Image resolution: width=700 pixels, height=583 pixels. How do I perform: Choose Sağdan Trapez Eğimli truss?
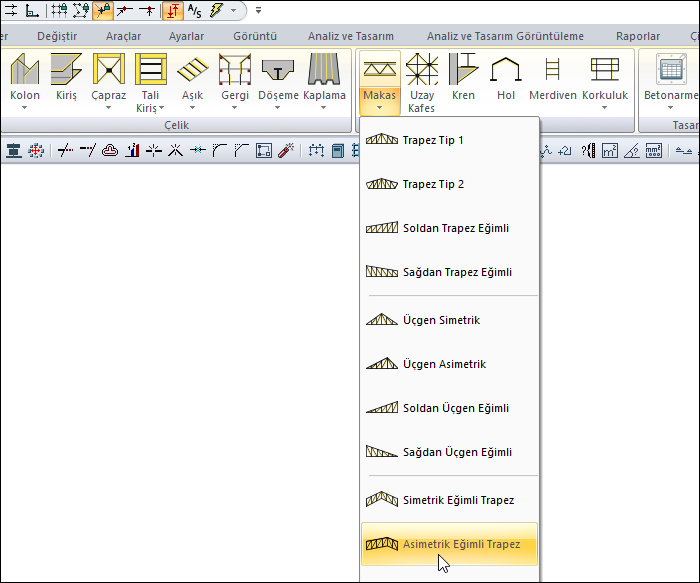457,272
